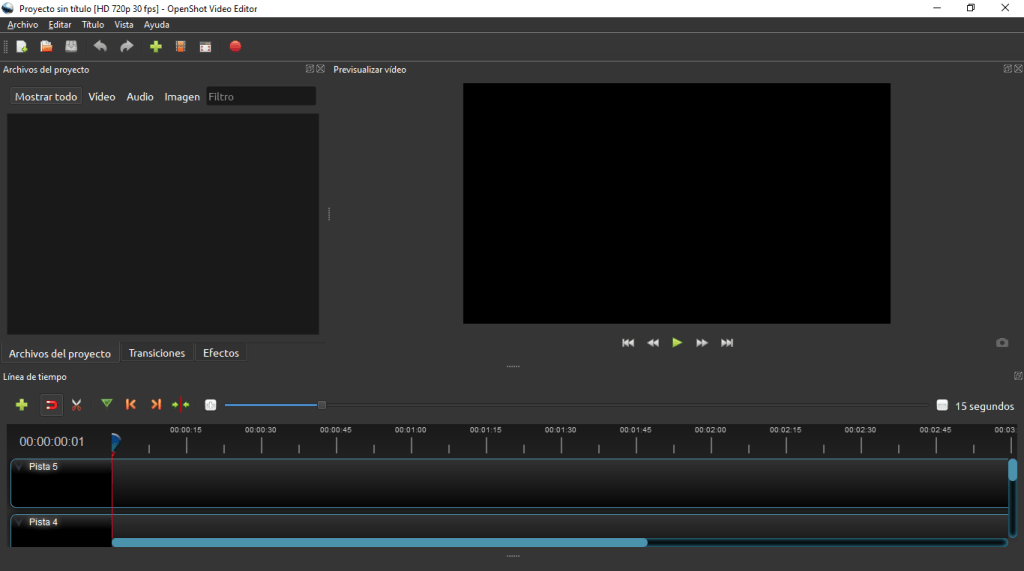Open the Archivo menu

pyautogui.click(x=22, y=25)
